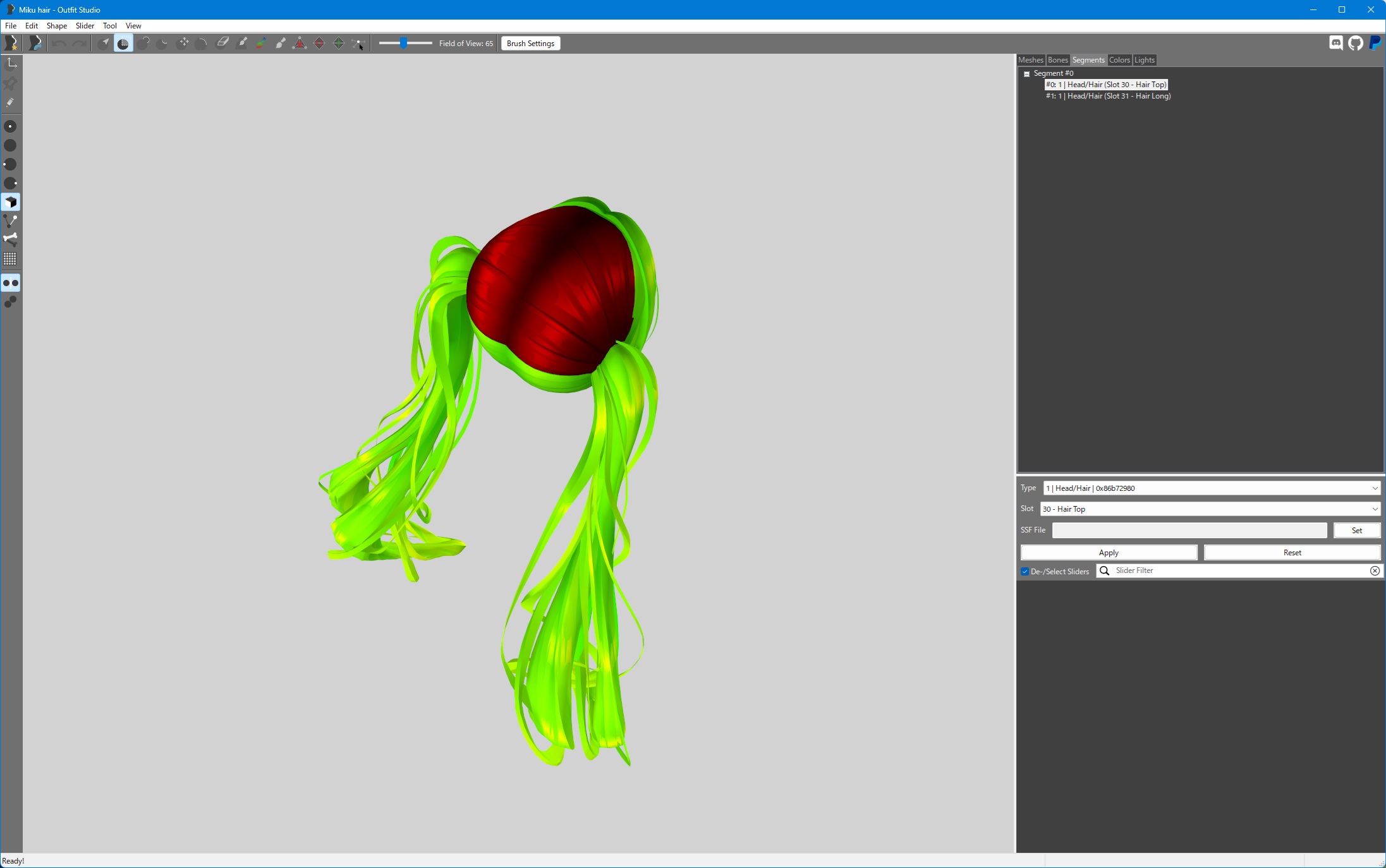Open the Slider menu

click(x=85, y=26)
